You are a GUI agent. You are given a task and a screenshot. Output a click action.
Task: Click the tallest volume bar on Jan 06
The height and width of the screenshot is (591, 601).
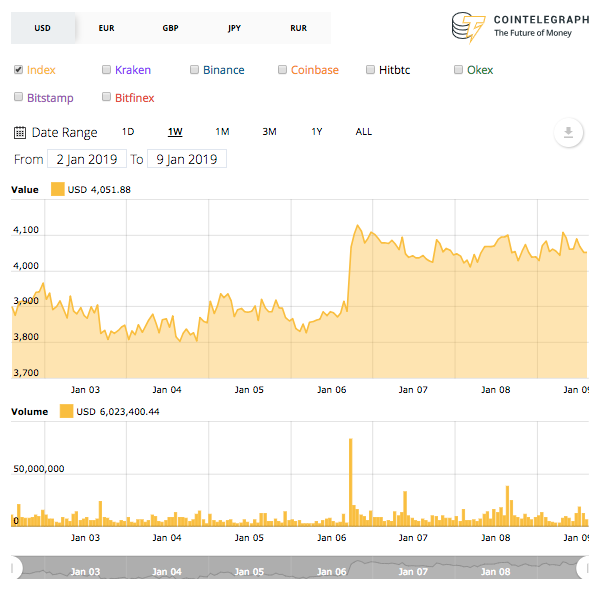click(x=351, y=482)
